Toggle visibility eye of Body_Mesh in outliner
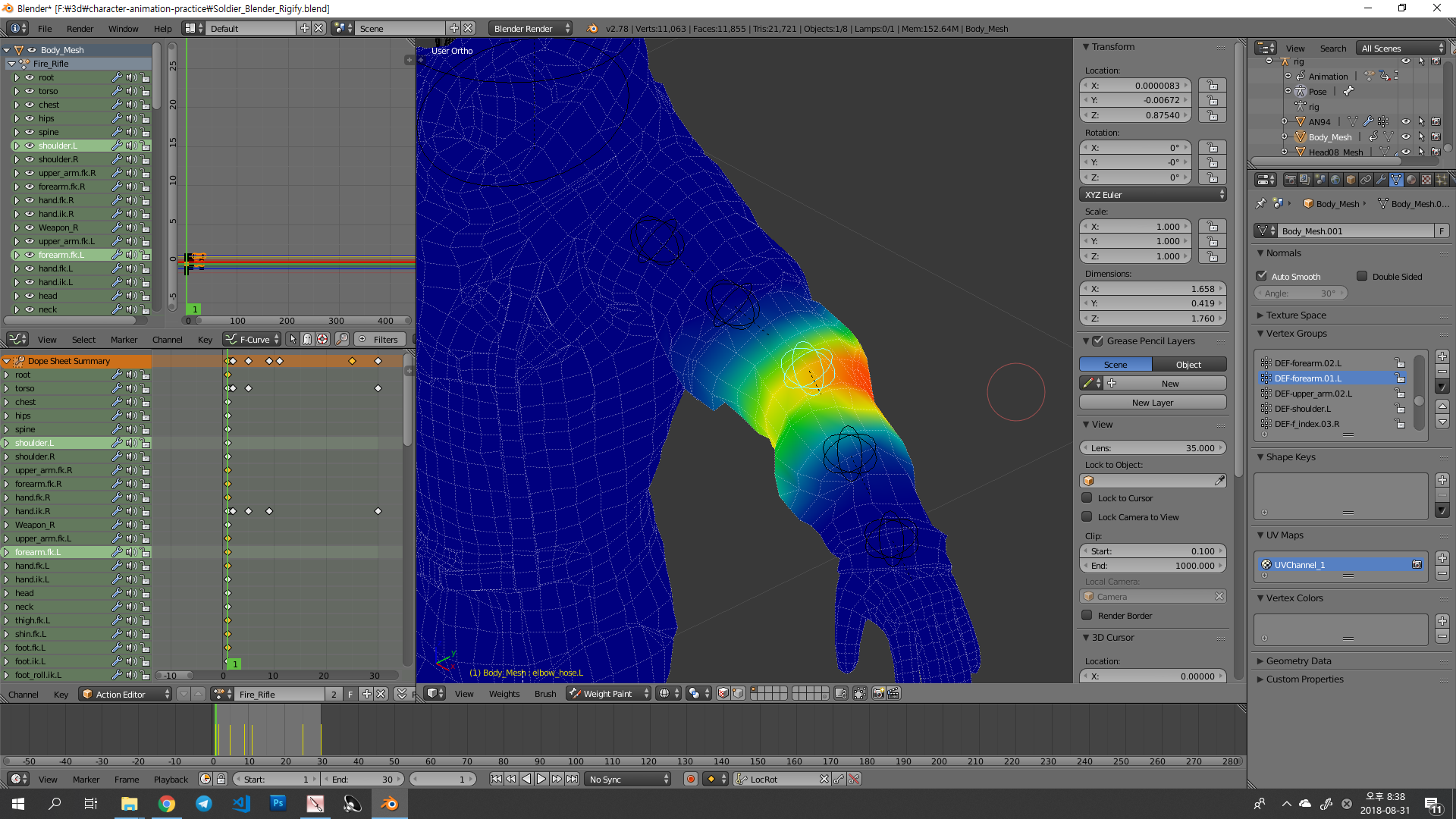 [1406, 136]
